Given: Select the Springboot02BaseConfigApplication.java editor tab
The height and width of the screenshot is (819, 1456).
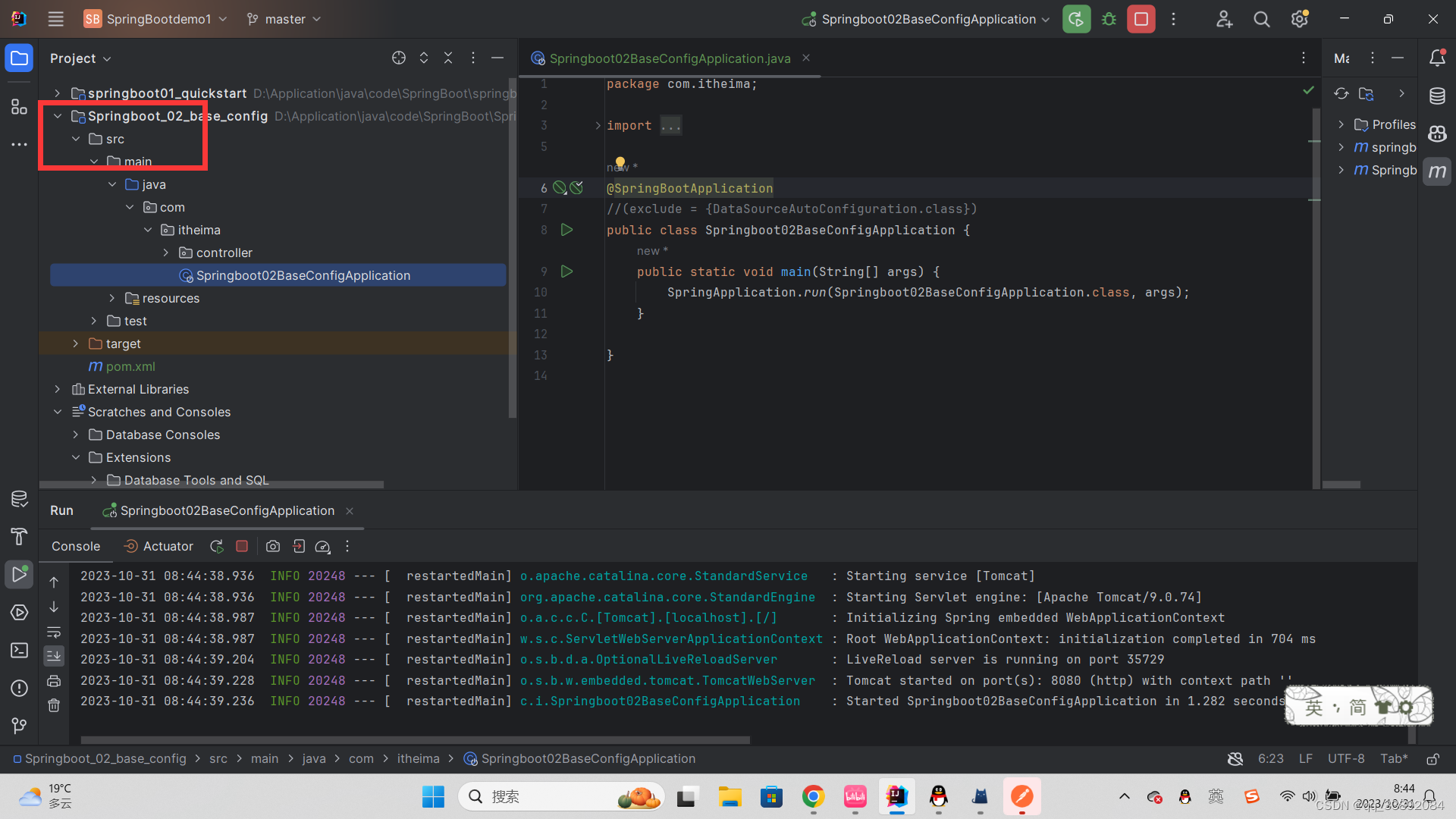Looking at the screenshot, I should pos(670,58).
